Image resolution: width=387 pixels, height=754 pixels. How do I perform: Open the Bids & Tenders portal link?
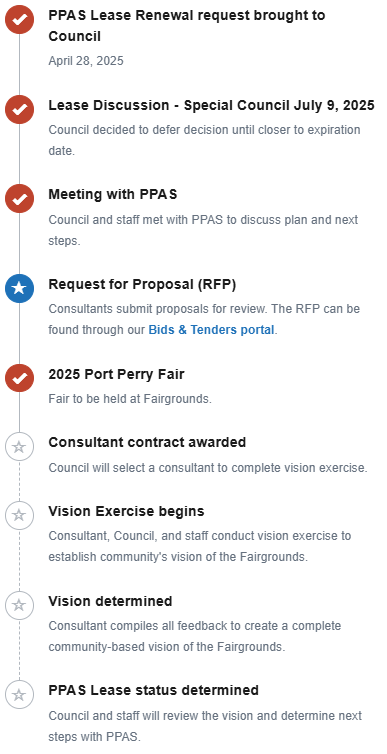coord(212,330)
